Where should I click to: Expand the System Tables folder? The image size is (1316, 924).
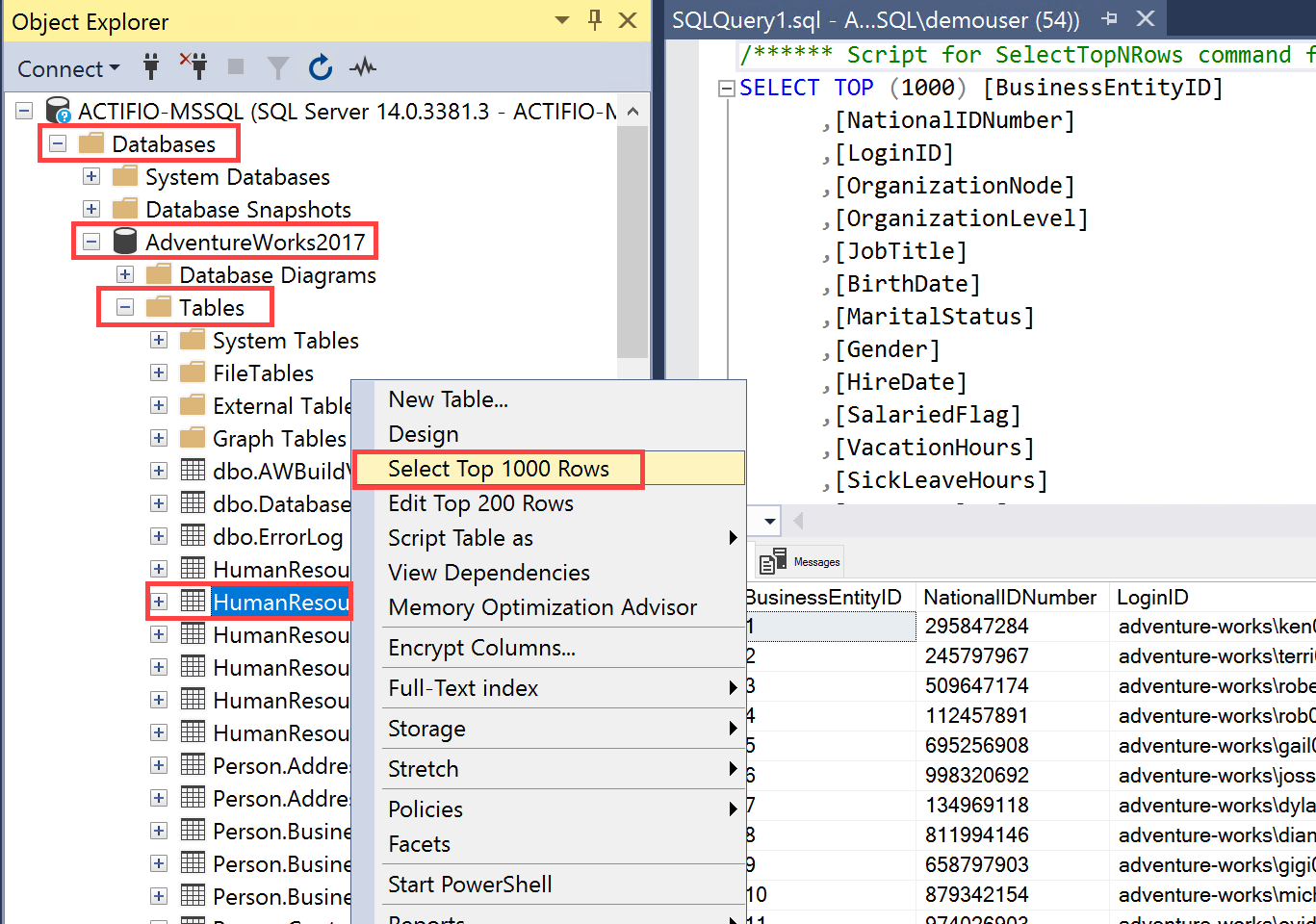coord(159,341)
